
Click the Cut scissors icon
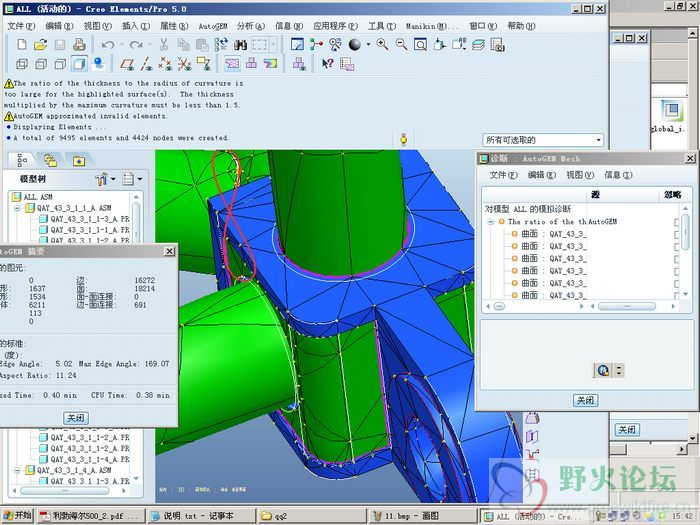click(x=164, y=44)
